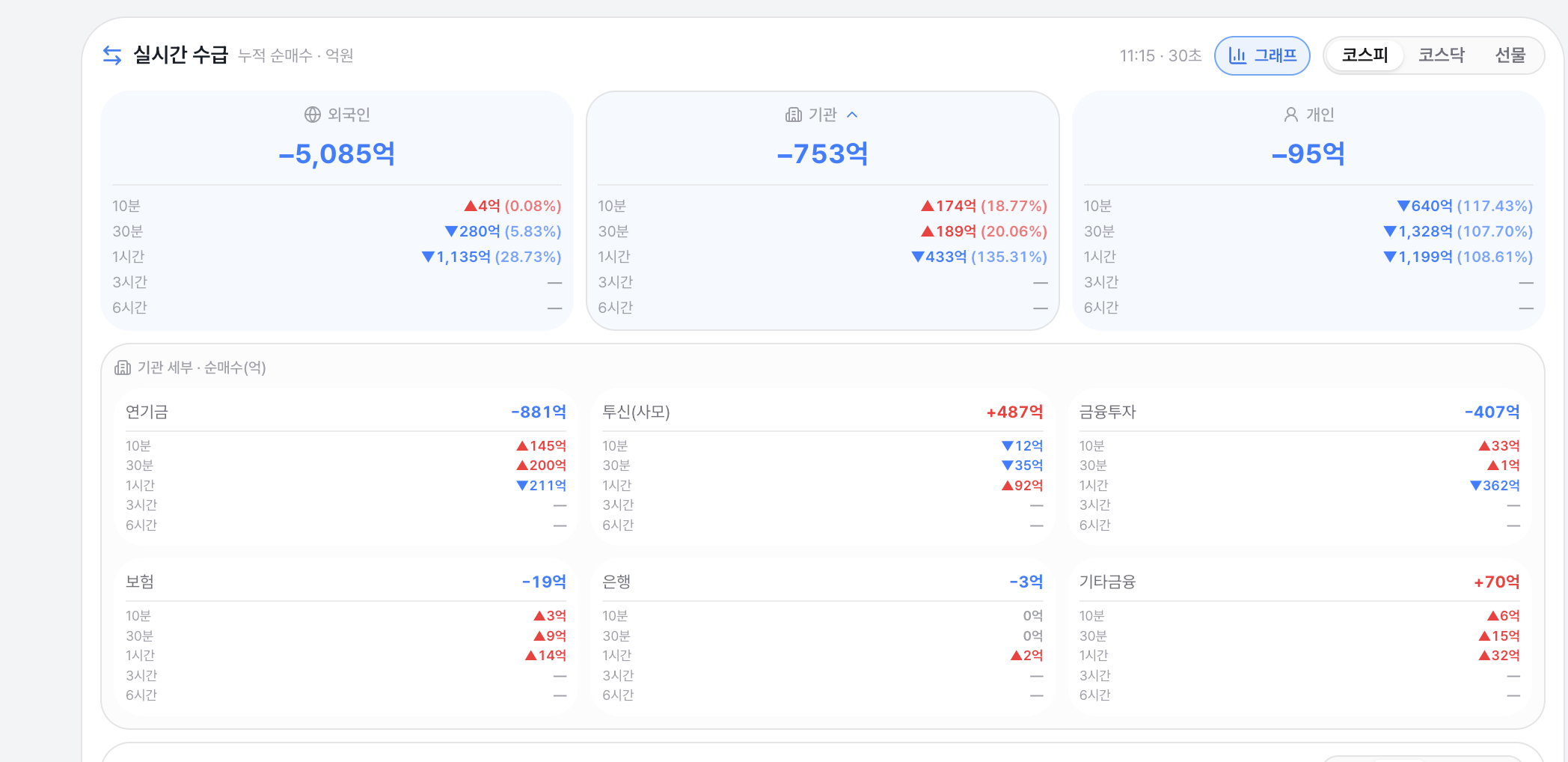This screenshot has height=762, width=1568.
Task: Click 금융투자 30분 value ▲1억
Action: (1504, 466)
